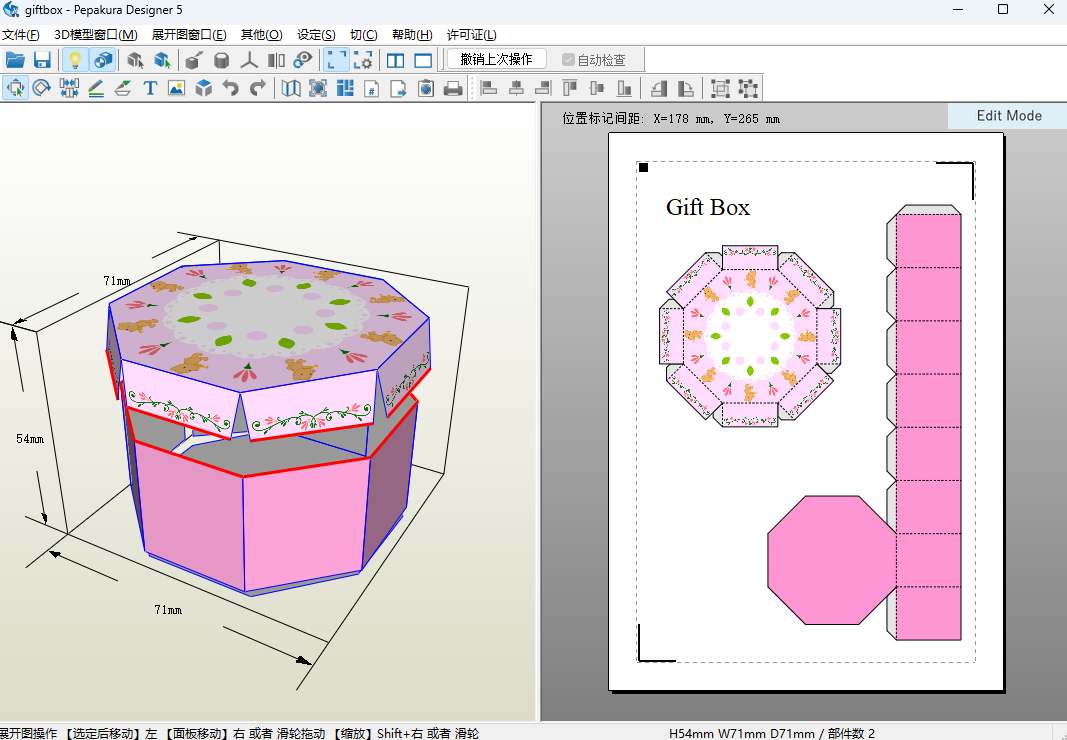Open the 切(C) menu
1067x740 pixels.
pos(363,35)
